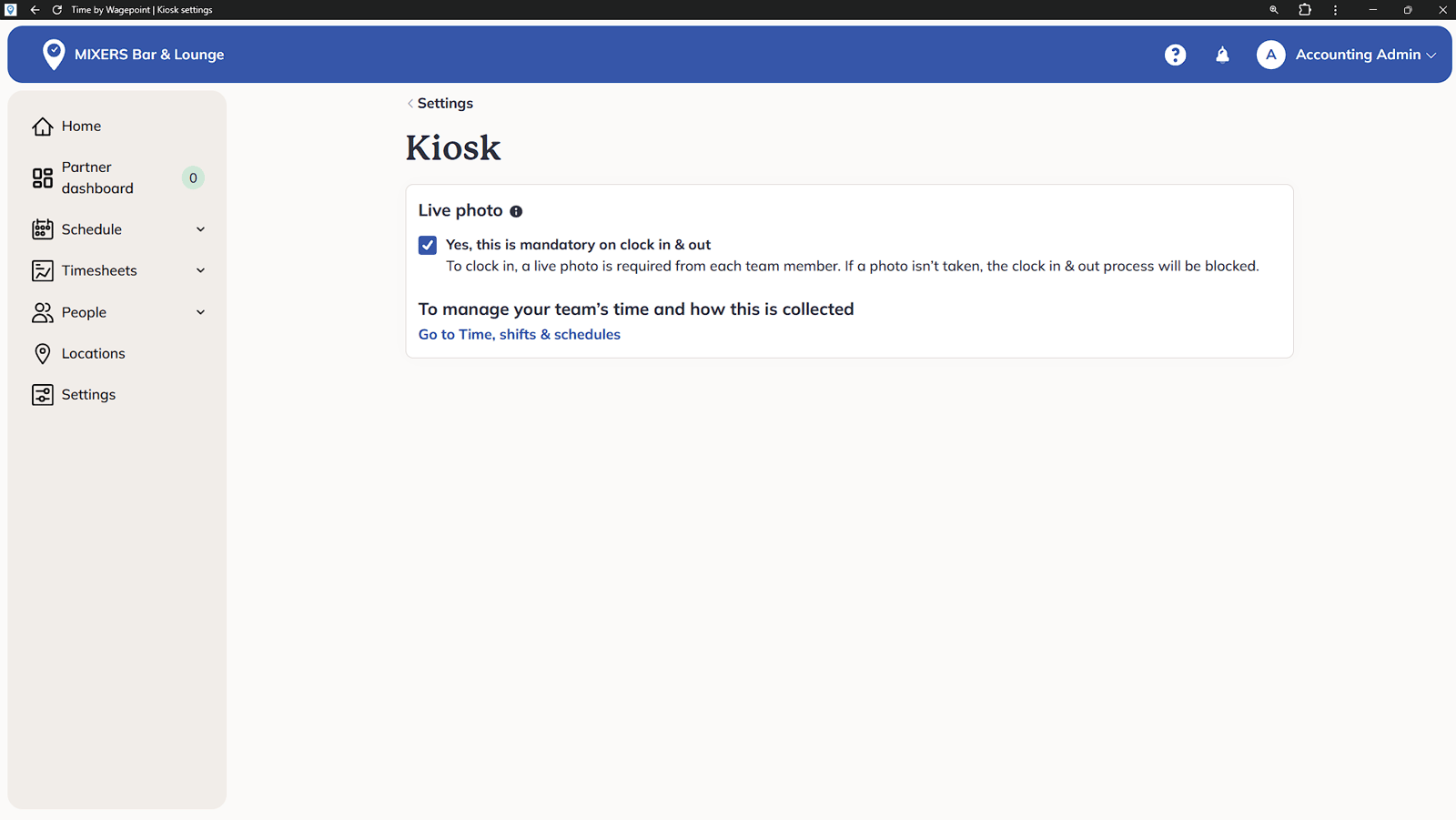Uncheck mandatory live photo checkbox
This screenshot has width=1456, height=820.
coord(428,245)
